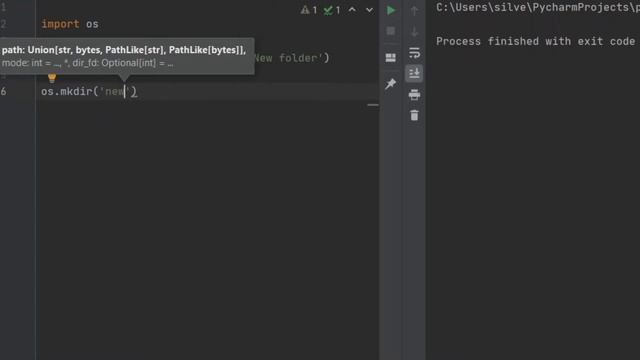
Task: Click the Stop process square icon
Action: [x=391, y=31]
